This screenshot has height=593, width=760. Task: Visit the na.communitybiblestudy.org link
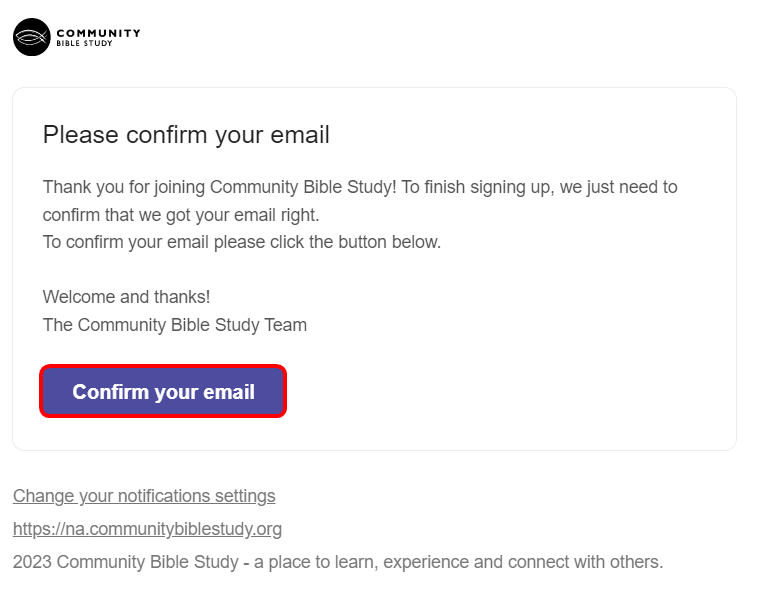[147, 529]
